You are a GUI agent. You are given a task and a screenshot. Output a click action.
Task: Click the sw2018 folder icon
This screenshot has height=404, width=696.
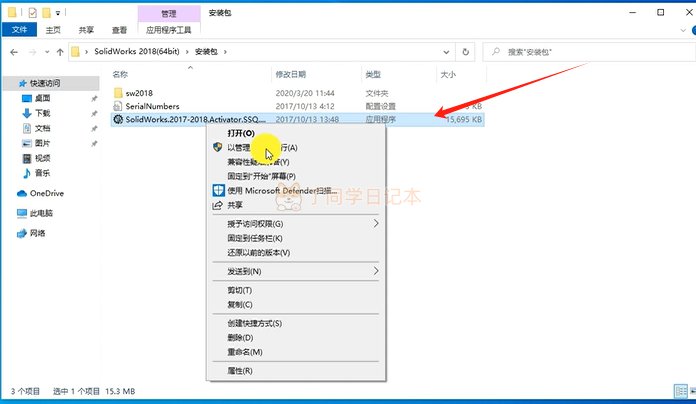[118, 91]
